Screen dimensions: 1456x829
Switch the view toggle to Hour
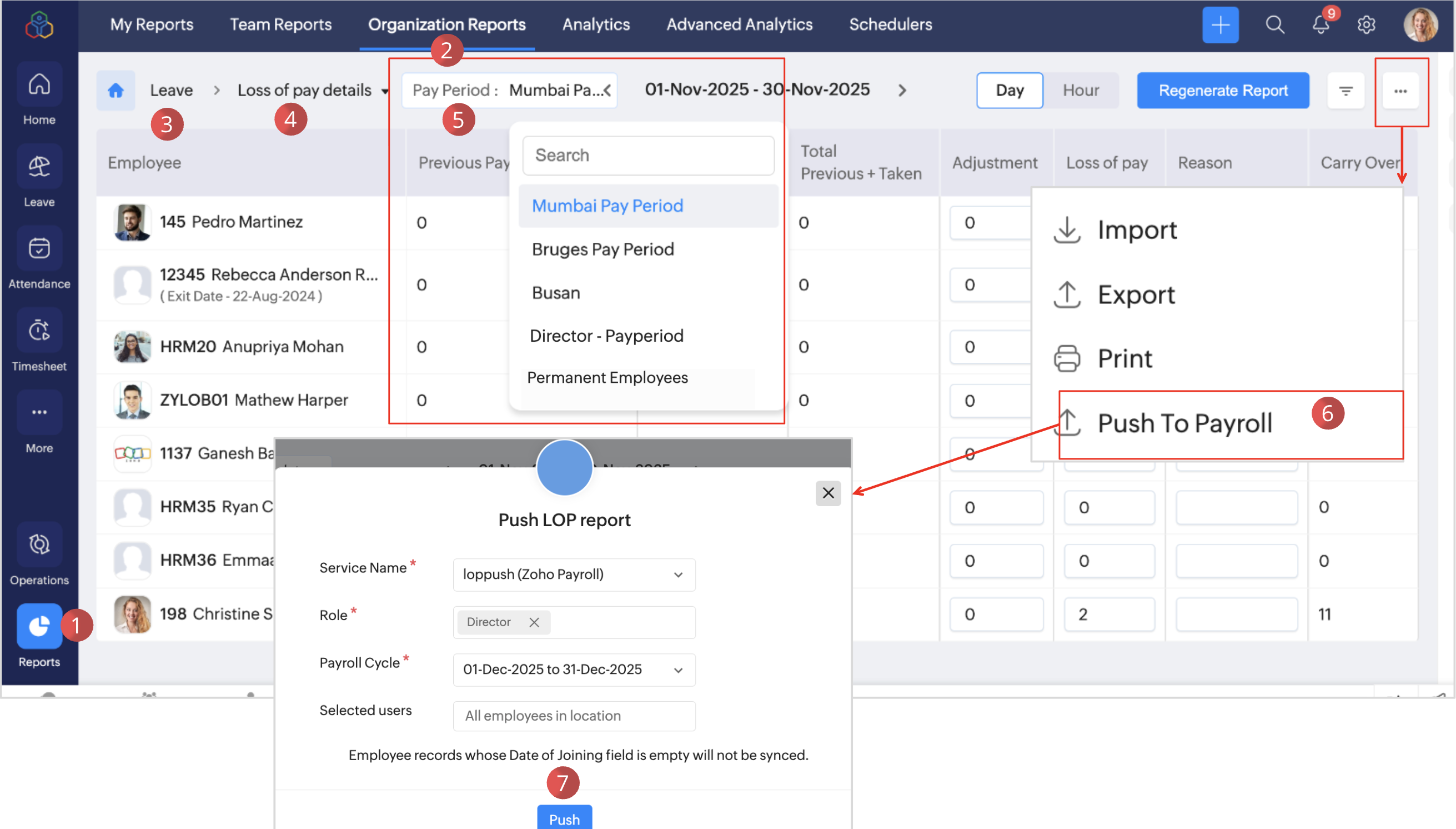[1081, 91]
